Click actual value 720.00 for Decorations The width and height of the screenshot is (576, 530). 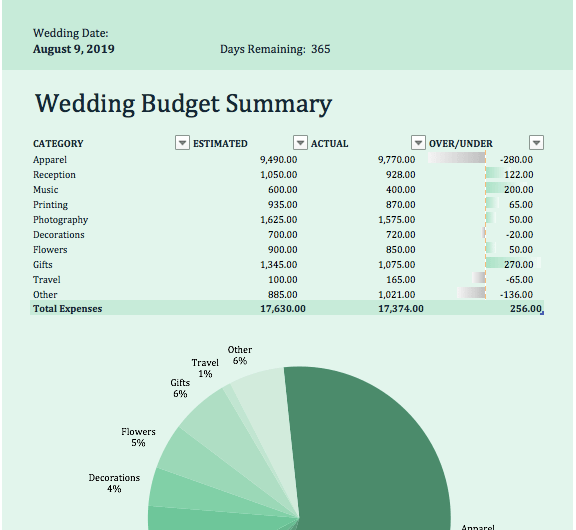coord(401,235)
